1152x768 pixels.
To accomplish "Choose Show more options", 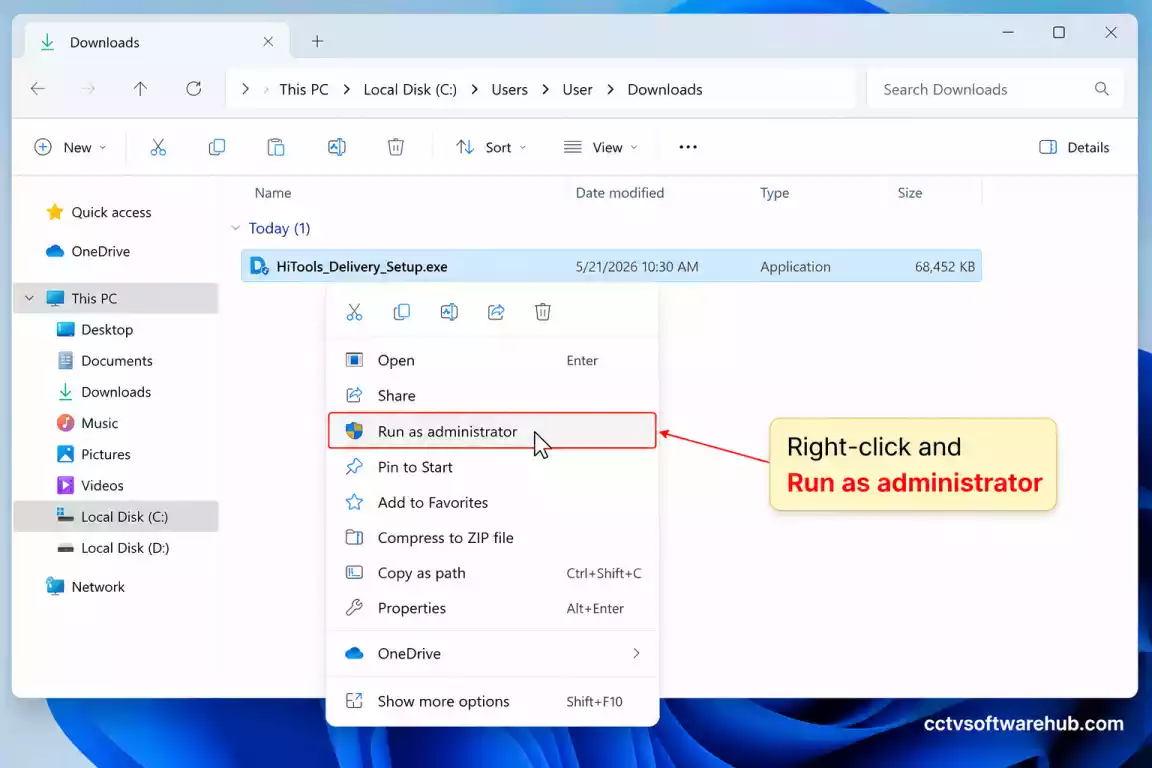I will tap(492, 702).
